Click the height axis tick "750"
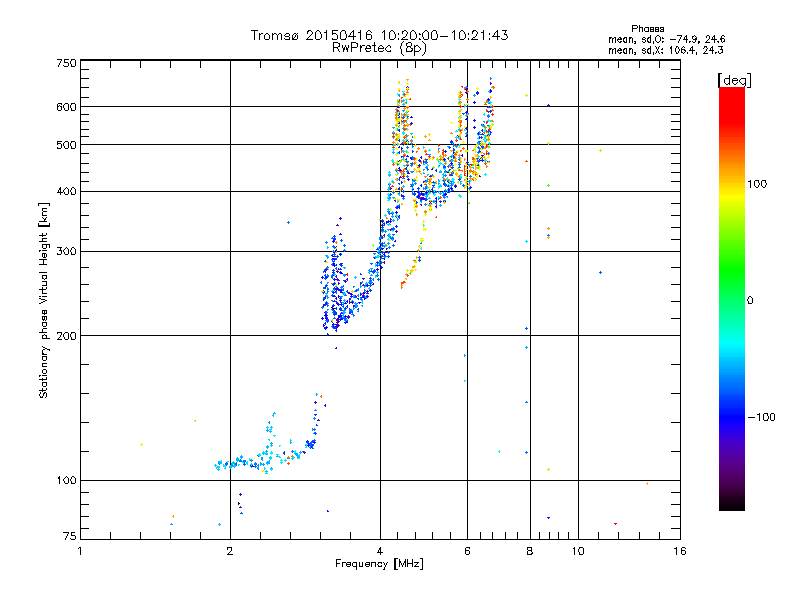This screenshot has height=600, width=800. [x=66, y=63]
